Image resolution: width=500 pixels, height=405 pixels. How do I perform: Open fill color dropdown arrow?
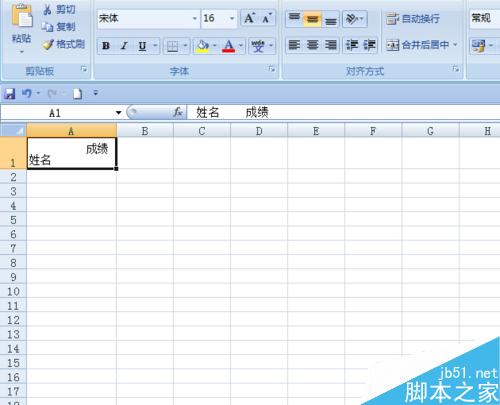(214, 46)
